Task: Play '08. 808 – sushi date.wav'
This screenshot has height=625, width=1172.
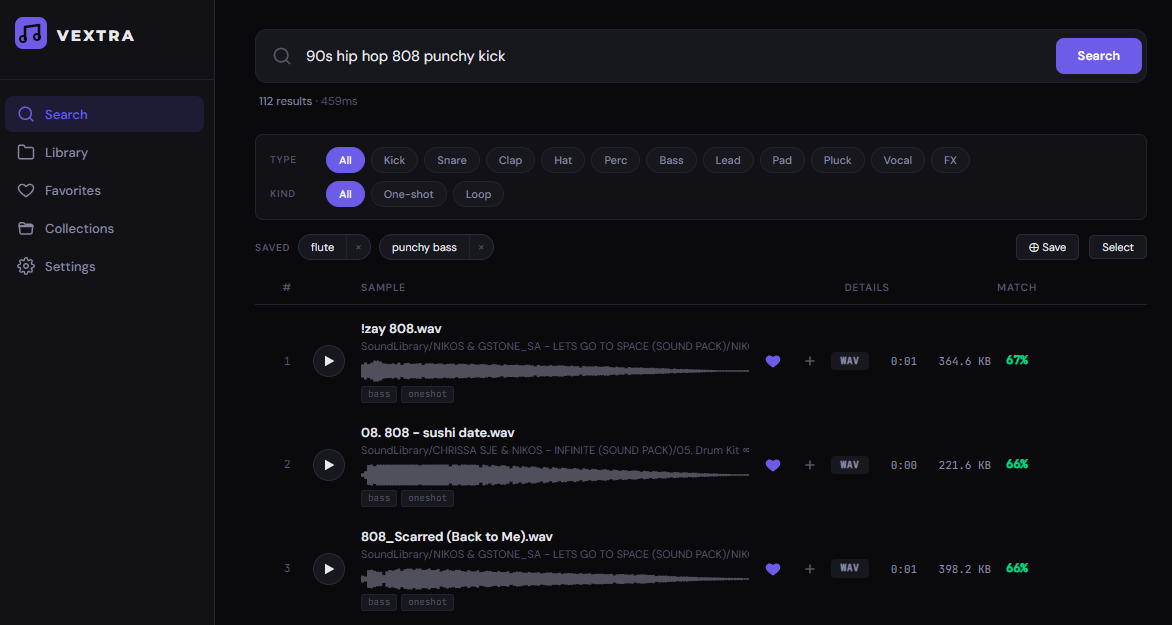Action: point(329,464)
